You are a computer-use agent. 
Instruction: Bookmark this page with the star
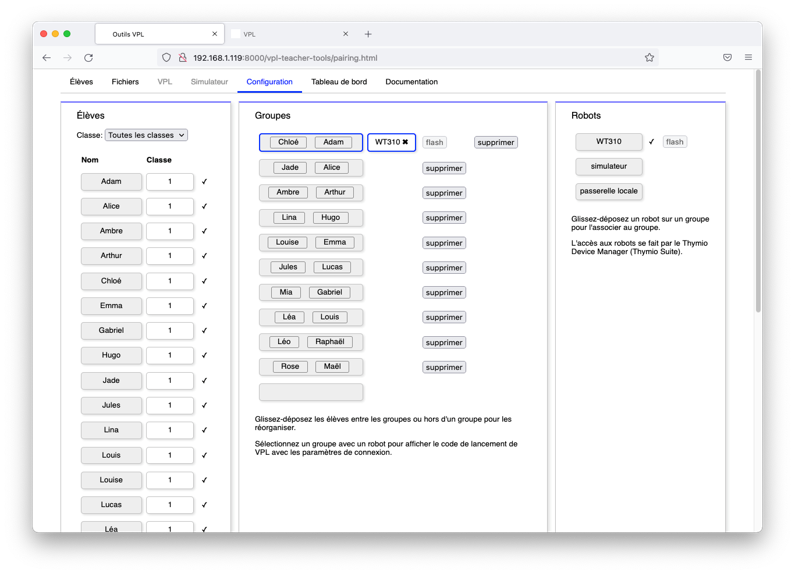tap(649, 58)
